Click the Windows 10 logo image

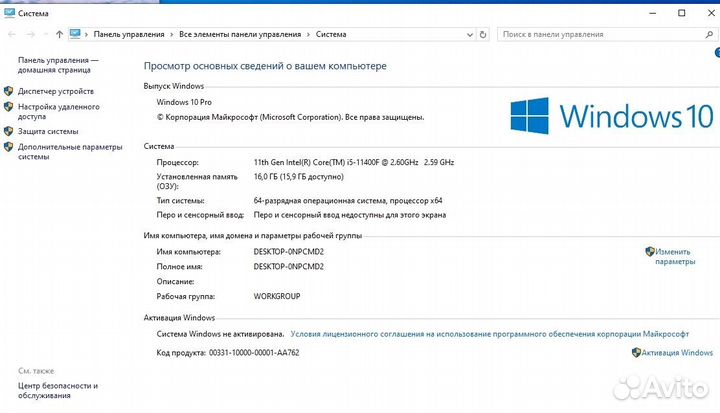tap(612, 116)
